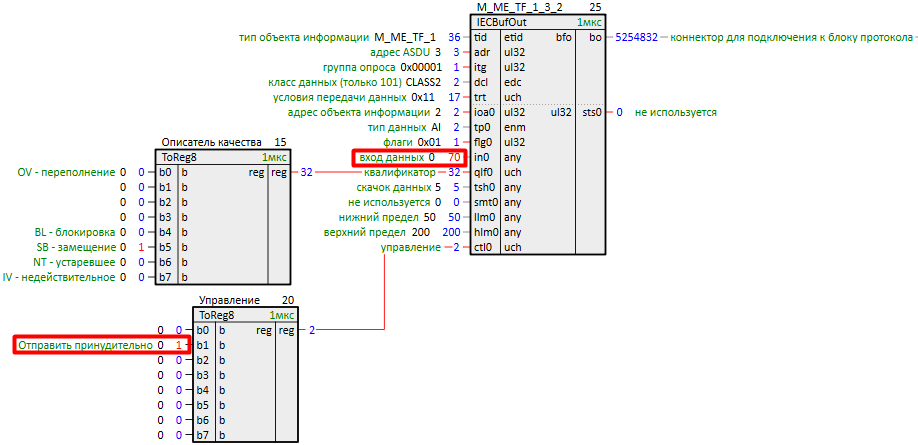
Task: Select the tid input pin on IECBufOut
Action: coord(480,37)
